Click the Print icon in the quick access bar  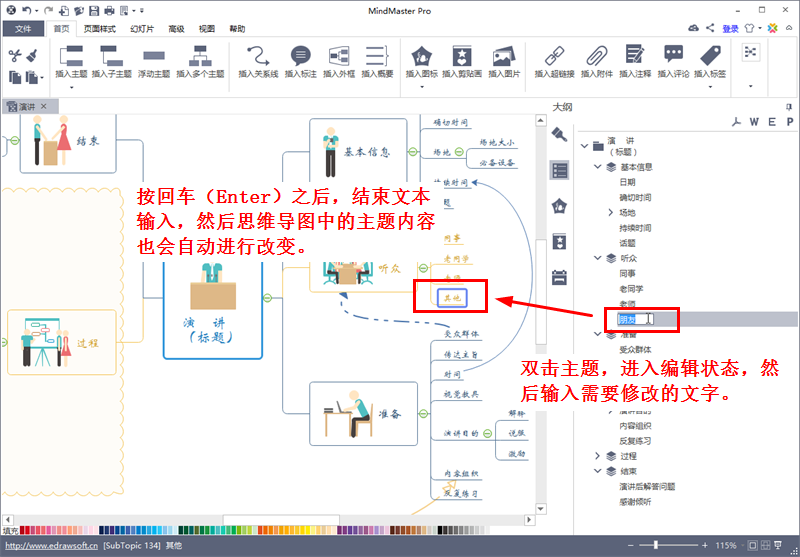point(109,10)
